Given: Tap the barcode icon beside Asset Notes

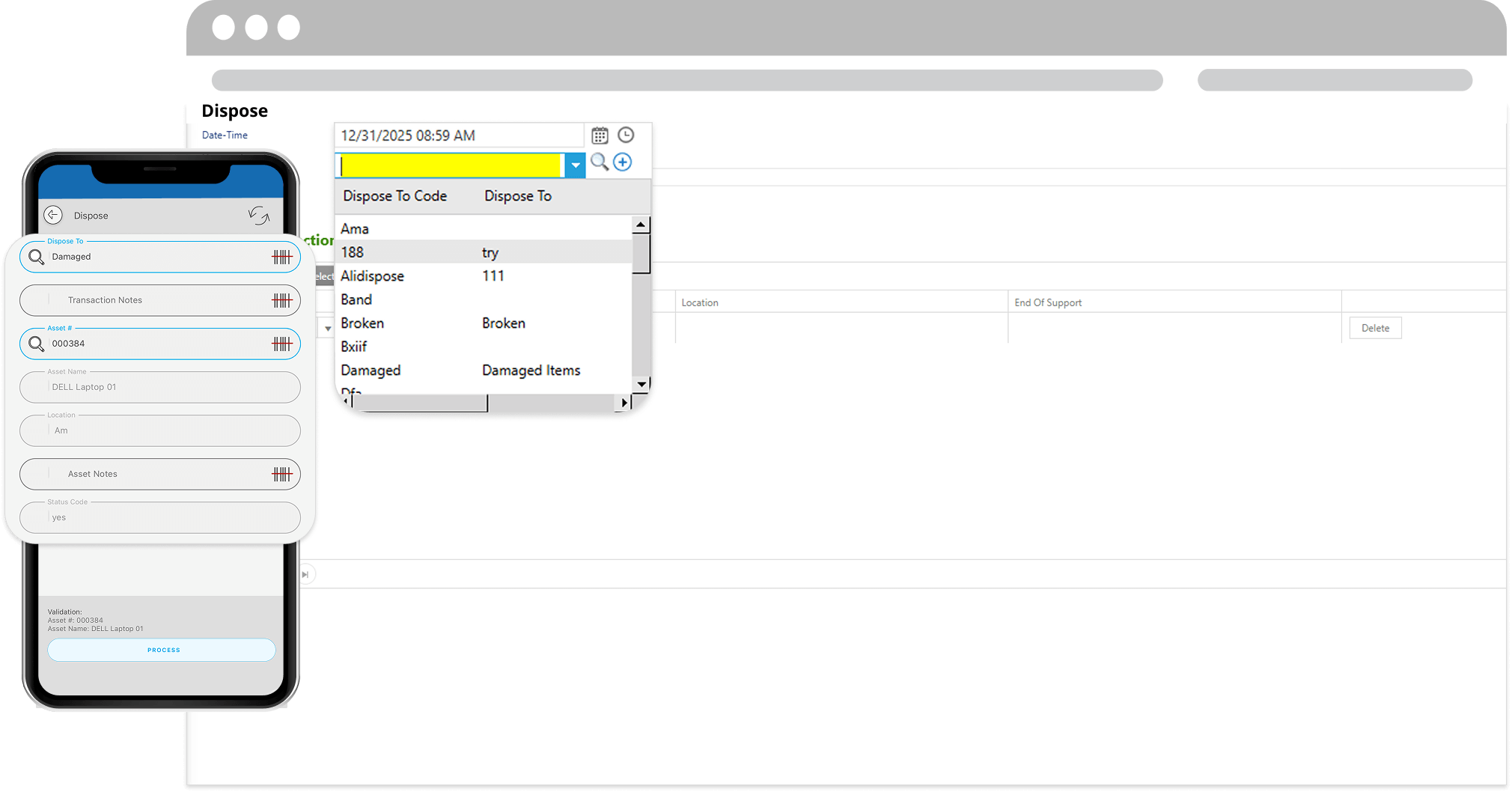Looking at the screenshot, I should tap(283, 474).
